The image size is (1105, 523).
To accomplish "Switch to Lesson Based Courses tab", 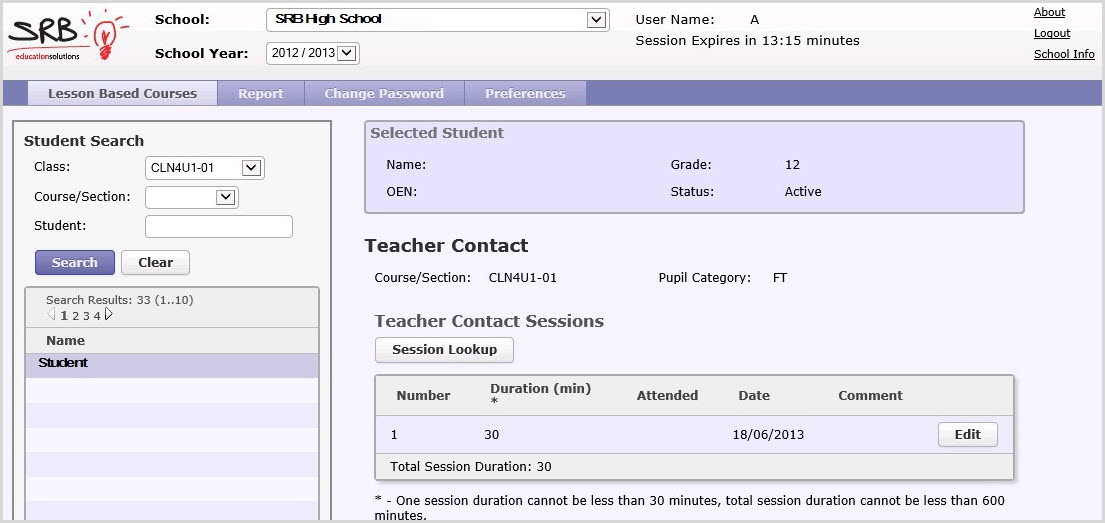I will pyautogui.click(x=122, y=94).
